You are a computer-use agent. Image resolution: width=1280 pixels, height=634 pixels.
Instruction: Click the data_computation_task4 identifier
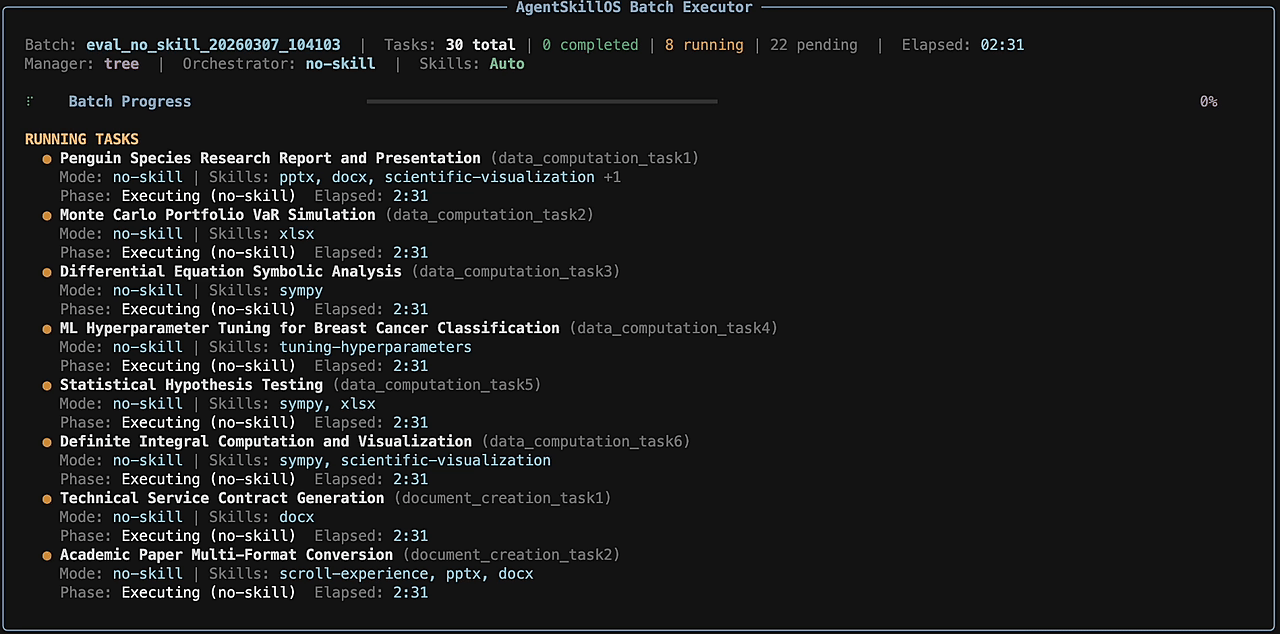pyautogui.click(x=673, y=328)
